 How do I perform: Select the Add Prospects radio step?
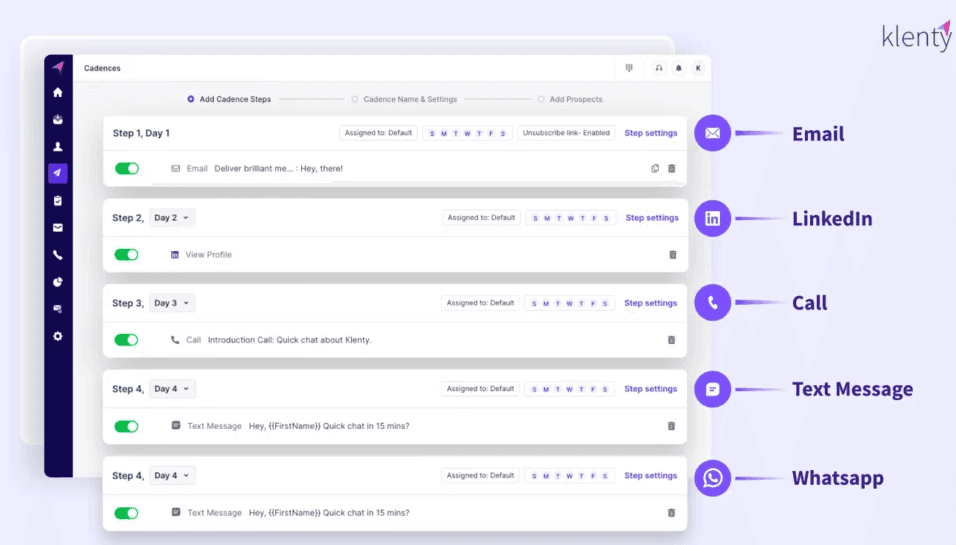pos(541,99)
